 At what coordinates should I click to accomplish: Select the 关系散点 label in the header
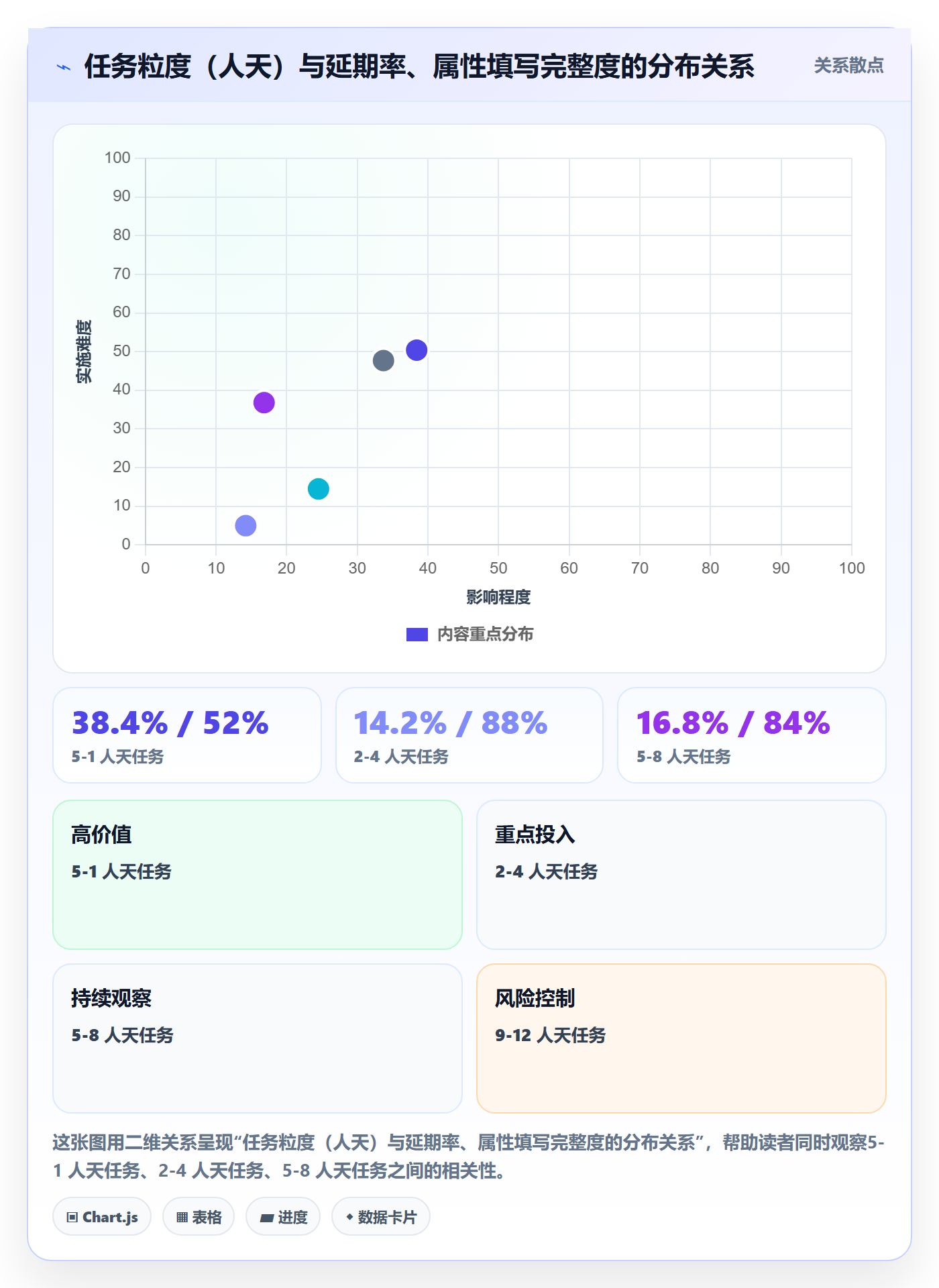coord(848,66)
